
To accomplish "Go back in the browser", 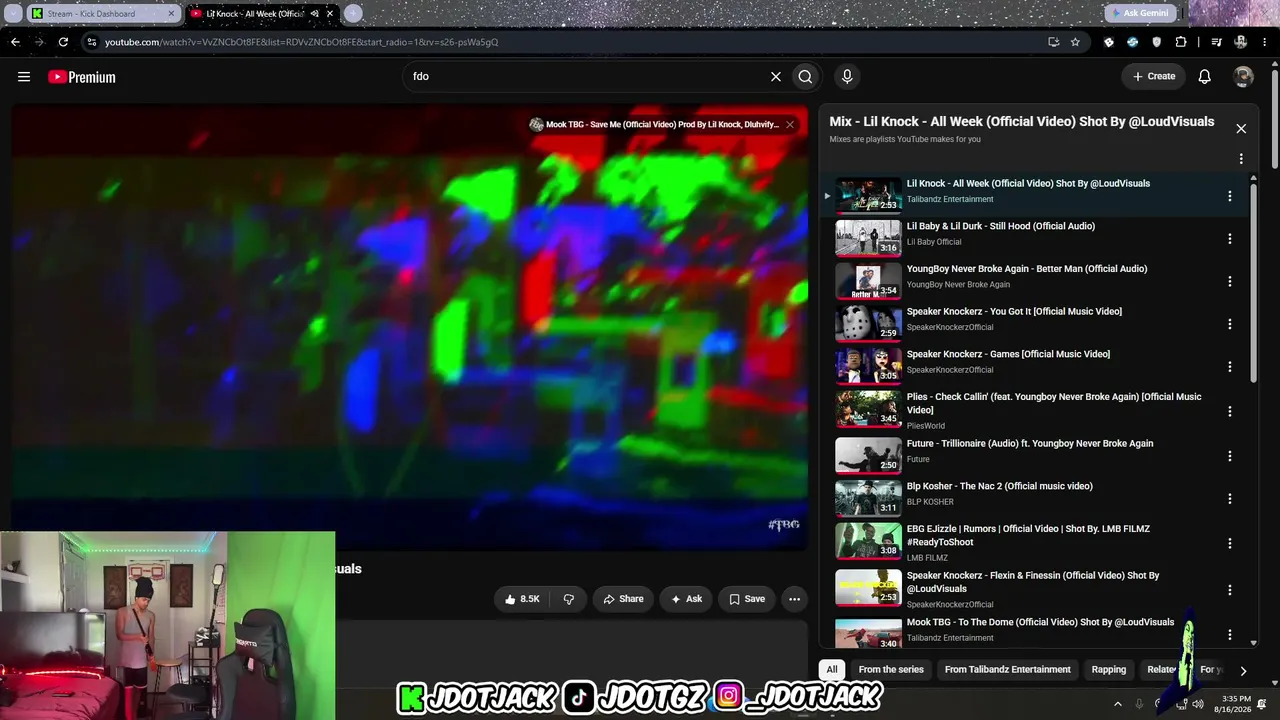I will pyautogui.click(x=15, y=42).
